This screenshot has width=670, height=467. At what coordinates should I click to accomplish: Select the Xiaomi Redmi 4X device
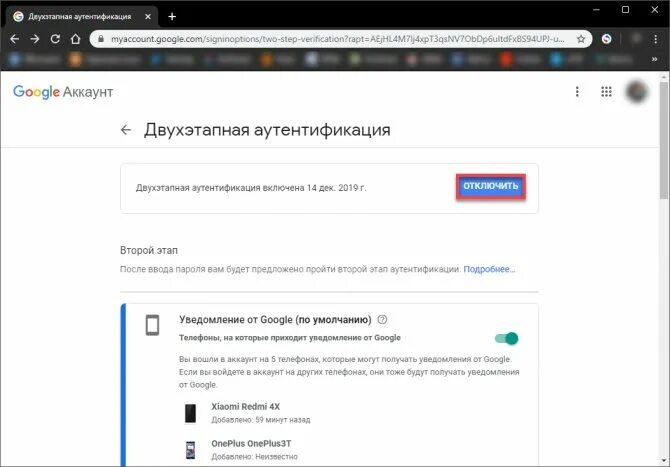[x=246, y=406]
